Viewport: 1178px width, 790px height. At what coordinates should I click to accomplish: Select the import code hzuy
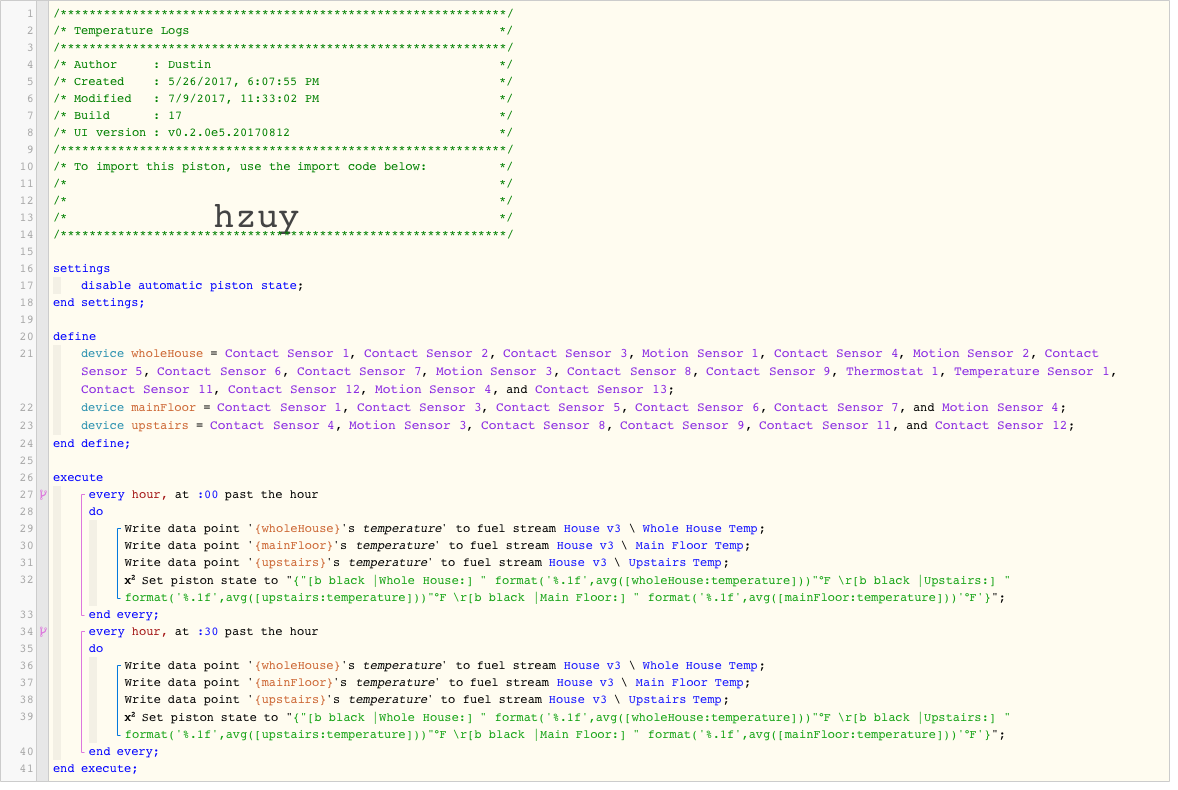click(256, 218)
